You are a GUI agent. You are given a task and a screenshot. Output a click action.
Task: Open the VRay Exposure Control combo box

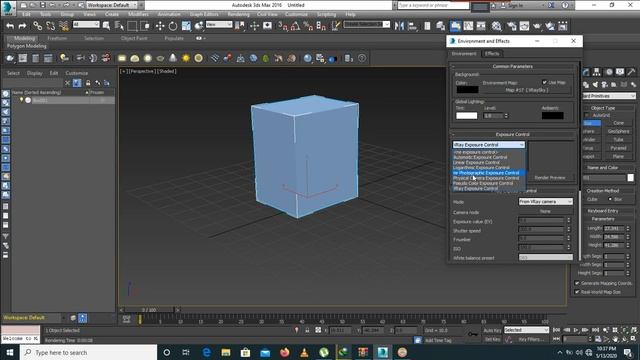point(489,144)
